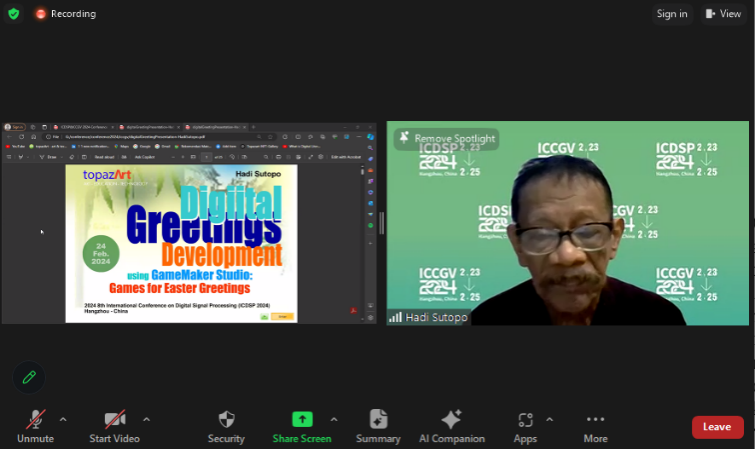Open the Apps icon
Viewport: 755px width, 449px height.
click(x=525, y=420)
